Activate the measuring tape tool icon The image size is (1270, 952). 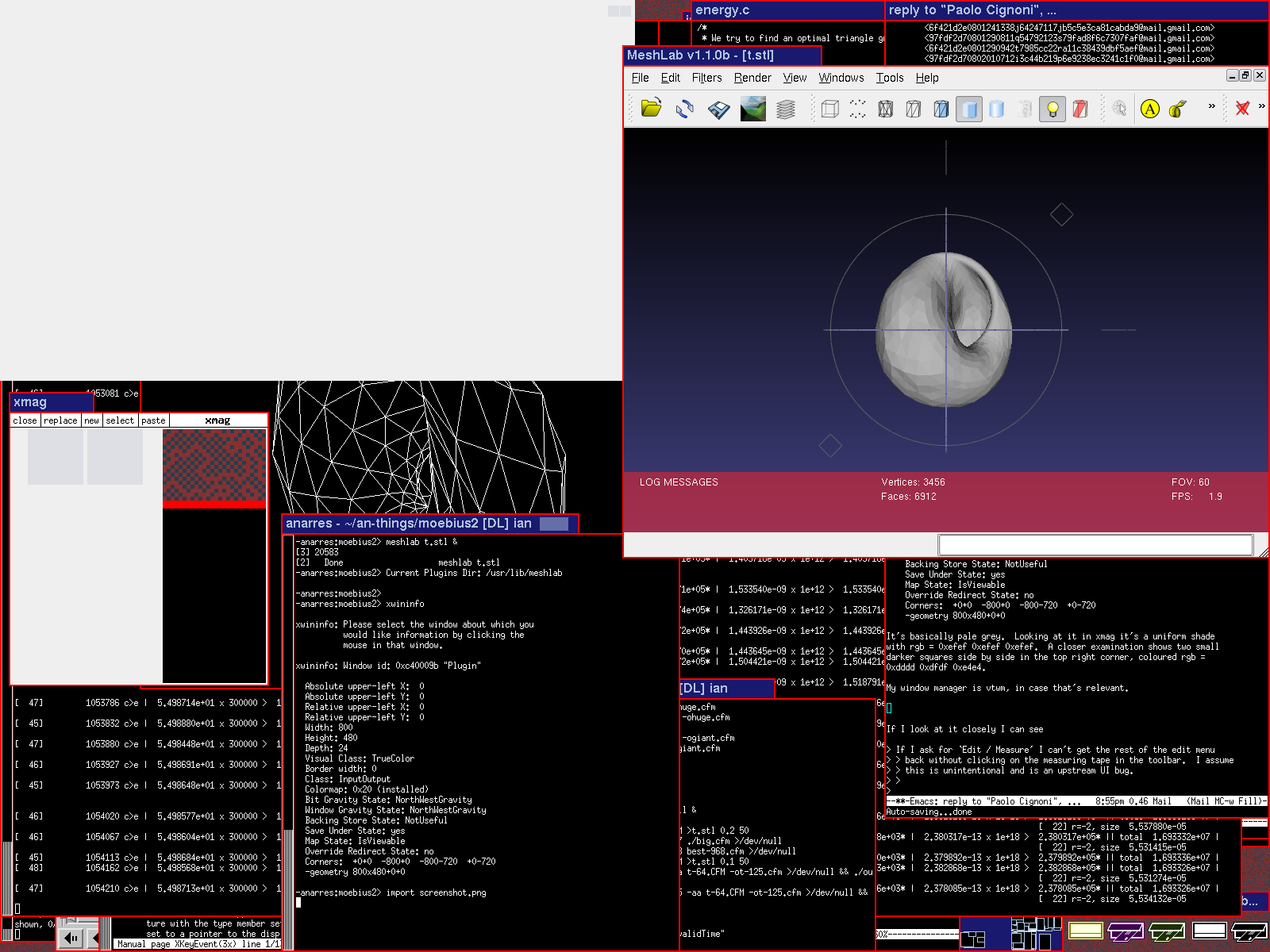pos(1179,109)
